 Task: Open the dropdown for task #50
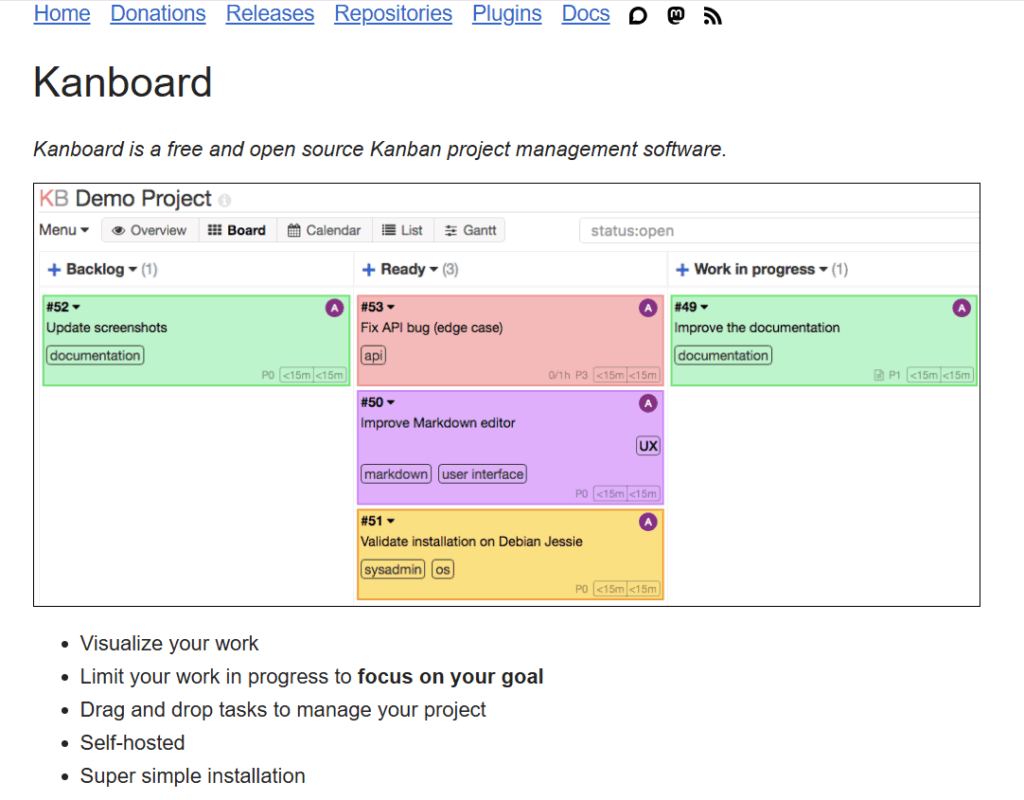[391, 402]
